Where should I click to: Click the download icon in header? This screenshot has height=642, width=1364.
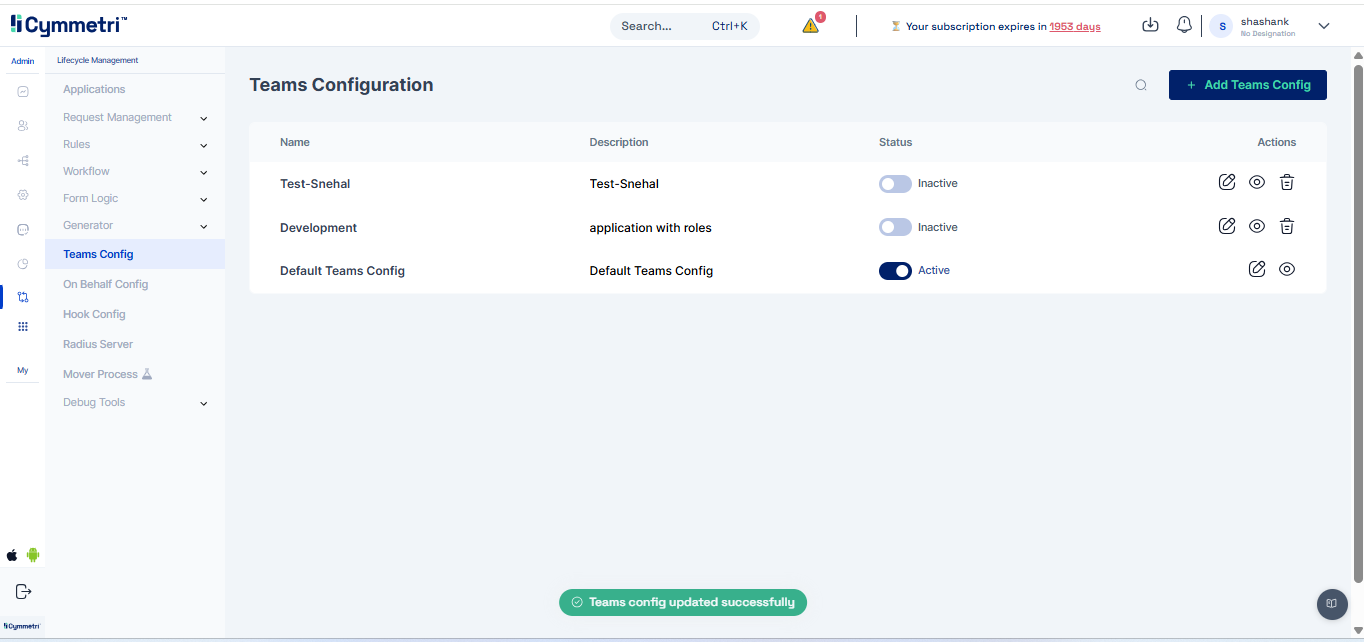pos(1150,25)
